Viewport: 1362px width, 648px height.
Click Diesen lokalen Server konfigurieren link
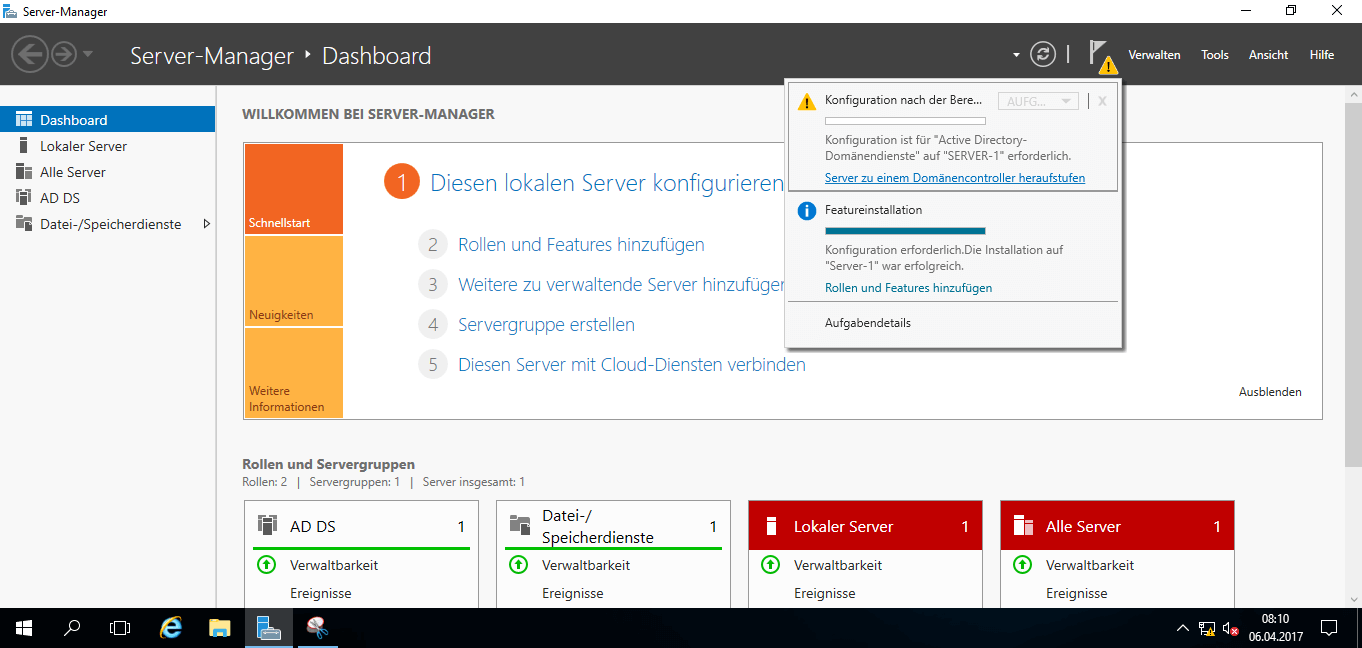pyautogui.click(x=607, y=183)
